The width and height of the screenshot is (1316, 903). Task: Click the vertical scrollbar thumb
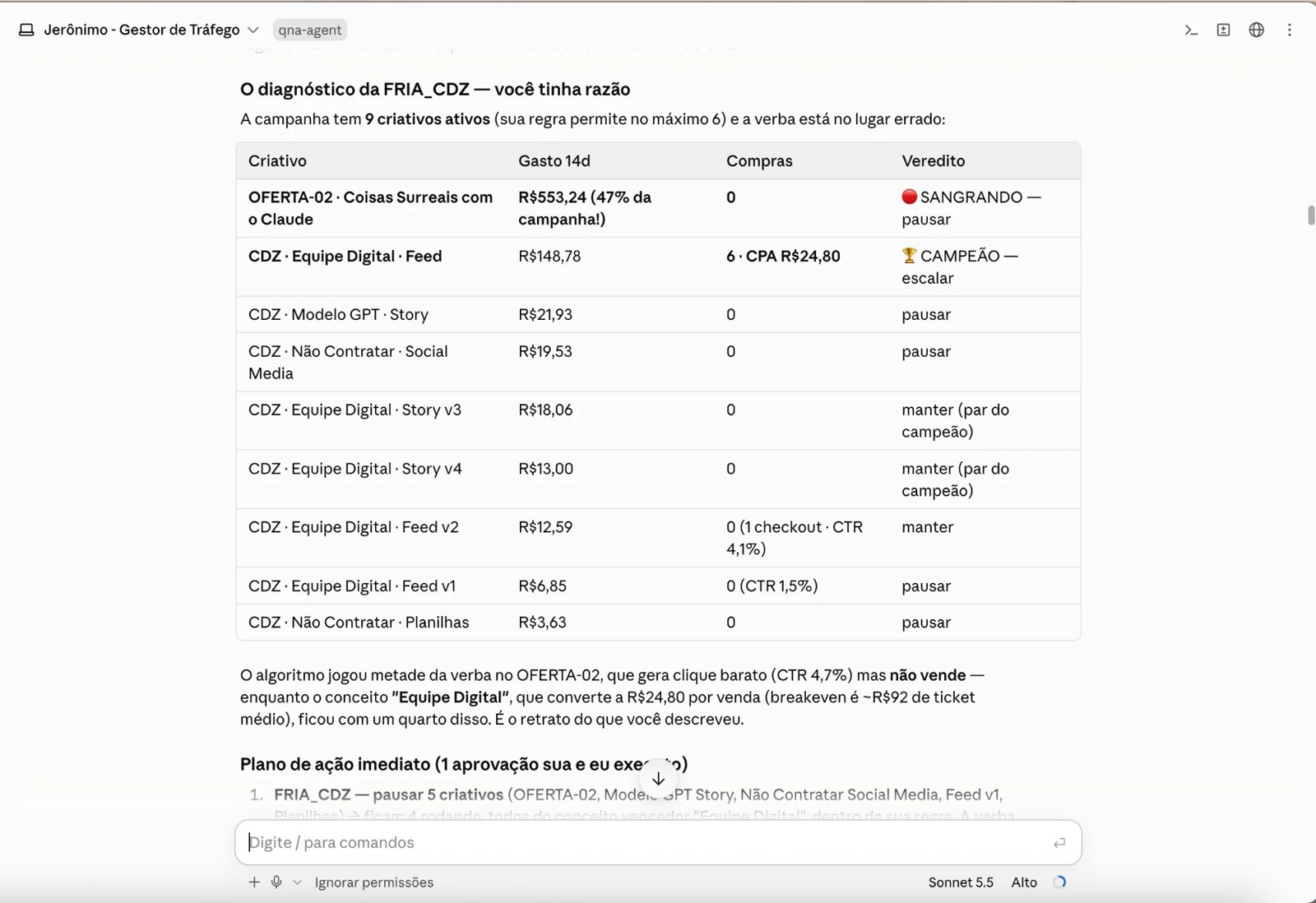(x=1311, y=215)
